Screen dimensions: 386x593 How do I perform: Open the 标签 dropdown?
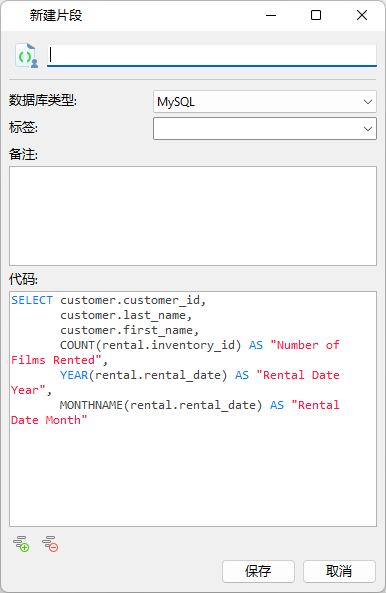click(265, 129)
